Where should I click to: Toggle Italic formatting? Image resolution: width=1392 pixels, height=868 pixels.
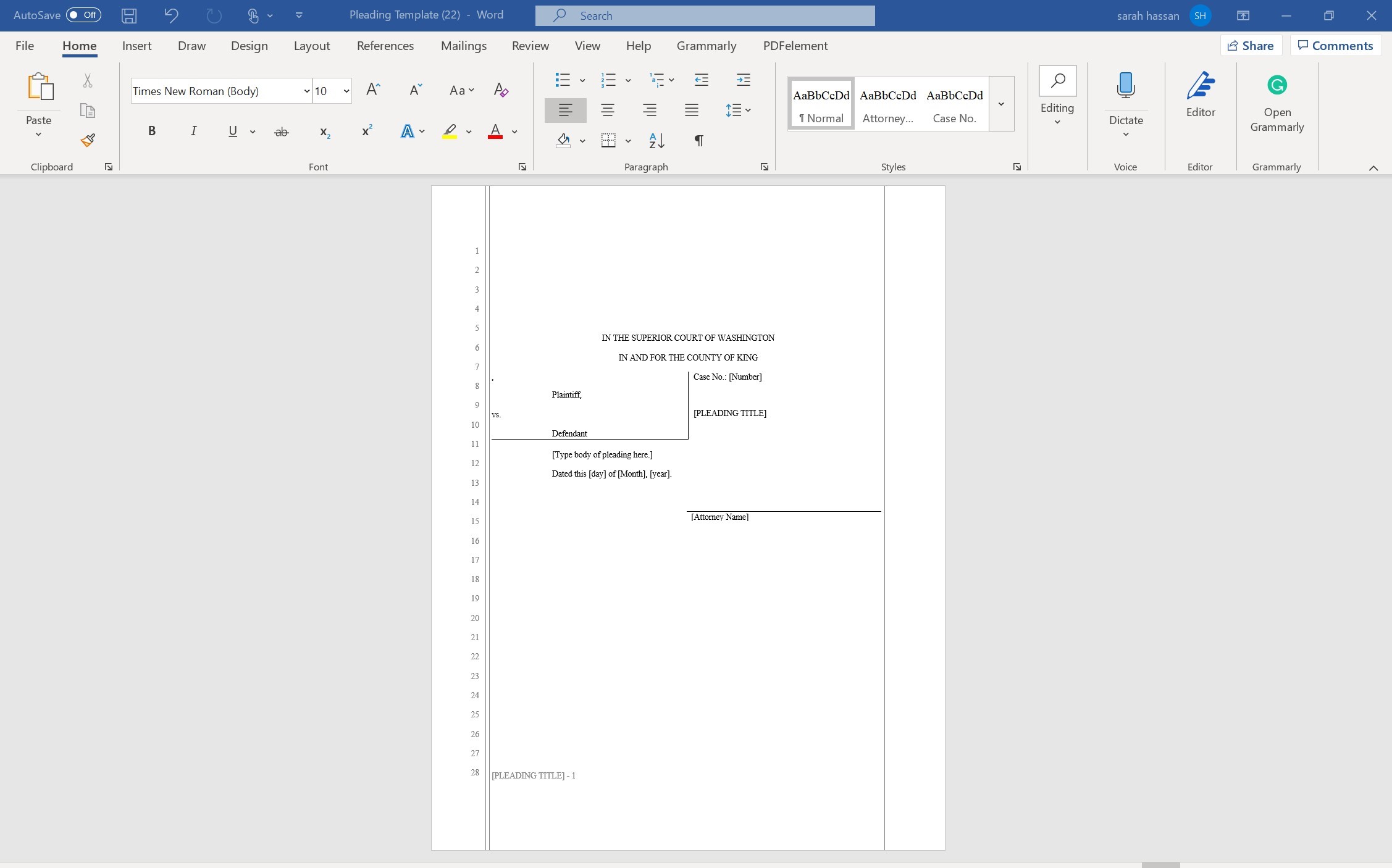[193, 131]
